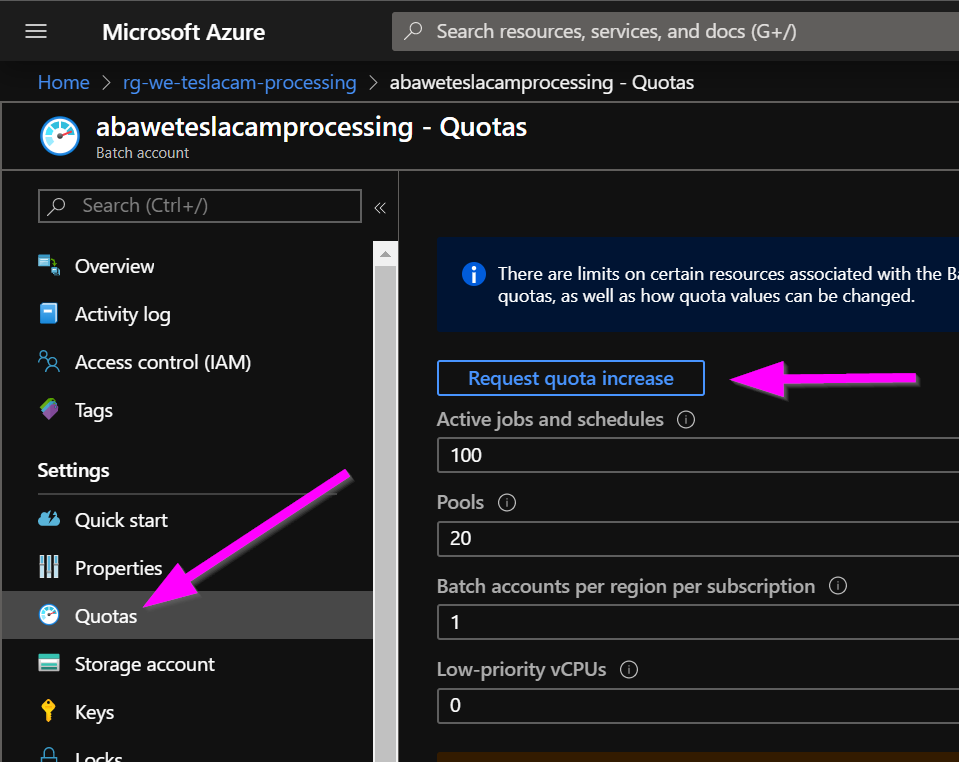959x762 pixels.
Task: Focus the sidebar Search (Ctrl+/) box
Action: (199, 205)
